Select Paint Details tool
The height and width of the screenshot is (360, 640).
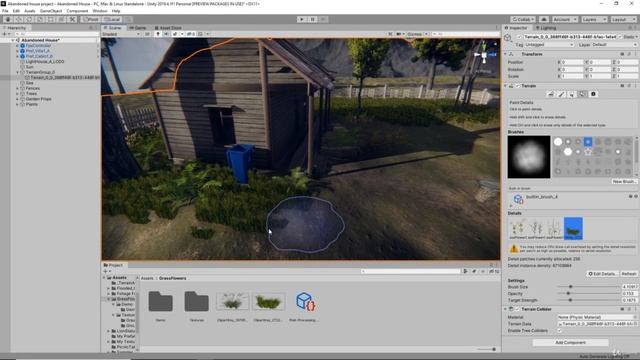pos(582,94)
